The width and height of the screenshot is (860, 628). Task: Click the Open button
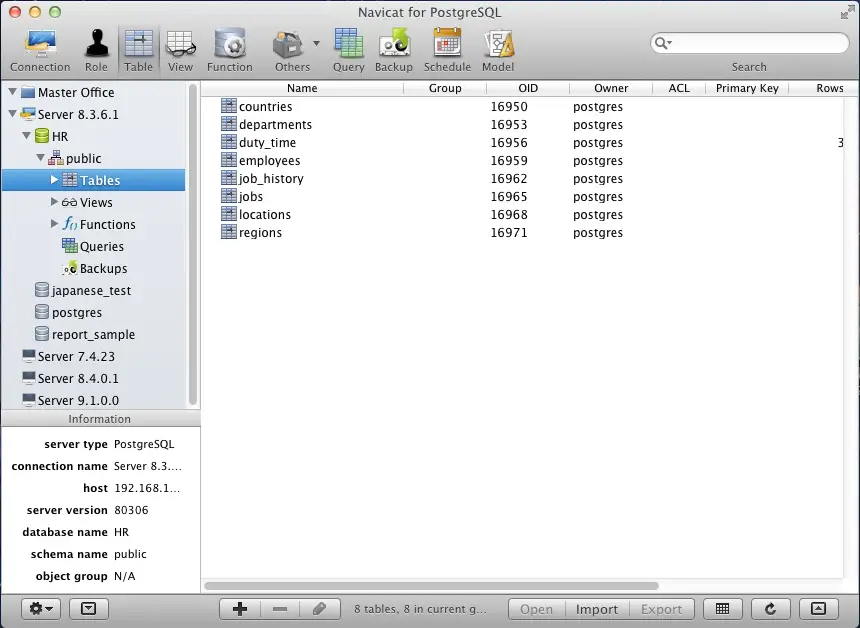click(536, 609)
